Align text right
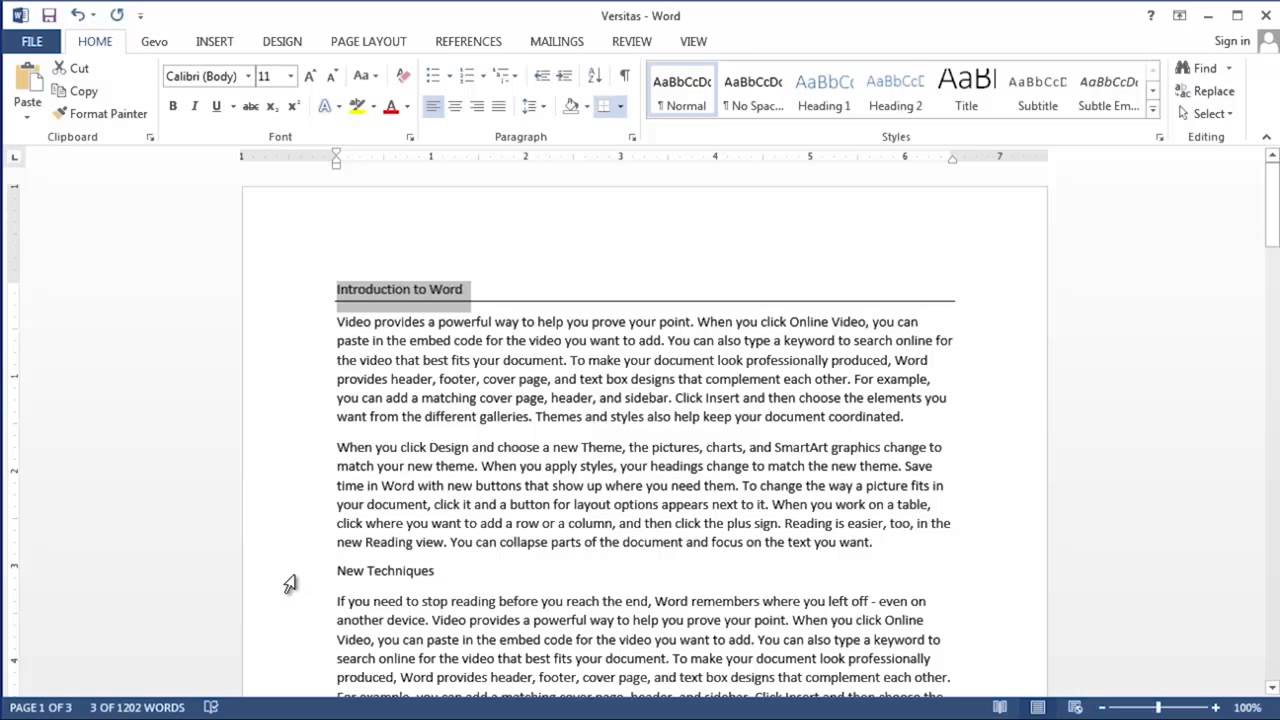 (477, 106)
